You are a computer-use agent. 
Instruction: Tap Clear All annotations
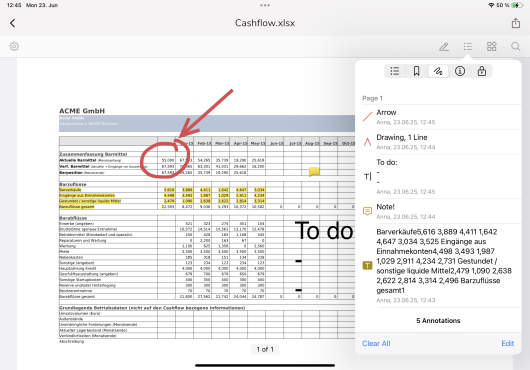pyautogui.click(x=376, y=343)
